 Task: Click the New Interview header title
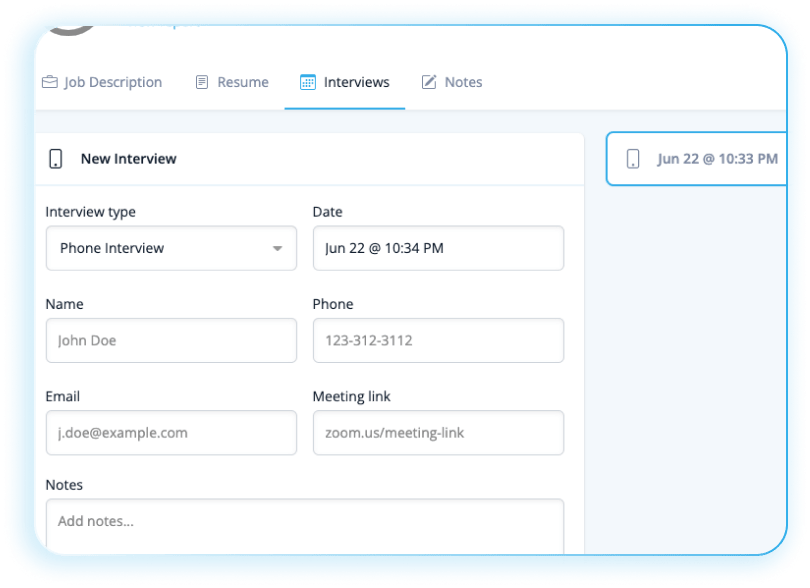pyautogui.click(x=128, y=159)
